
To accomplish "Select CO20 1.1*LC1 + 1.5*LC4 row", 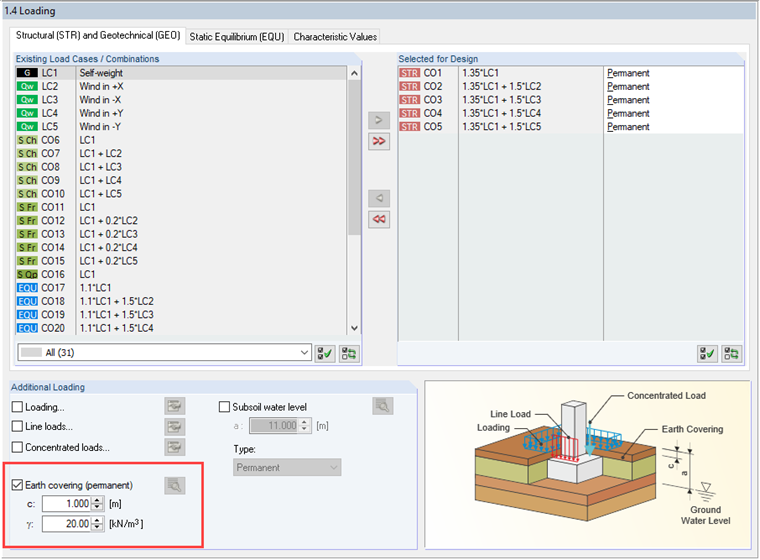I will 181,328.
